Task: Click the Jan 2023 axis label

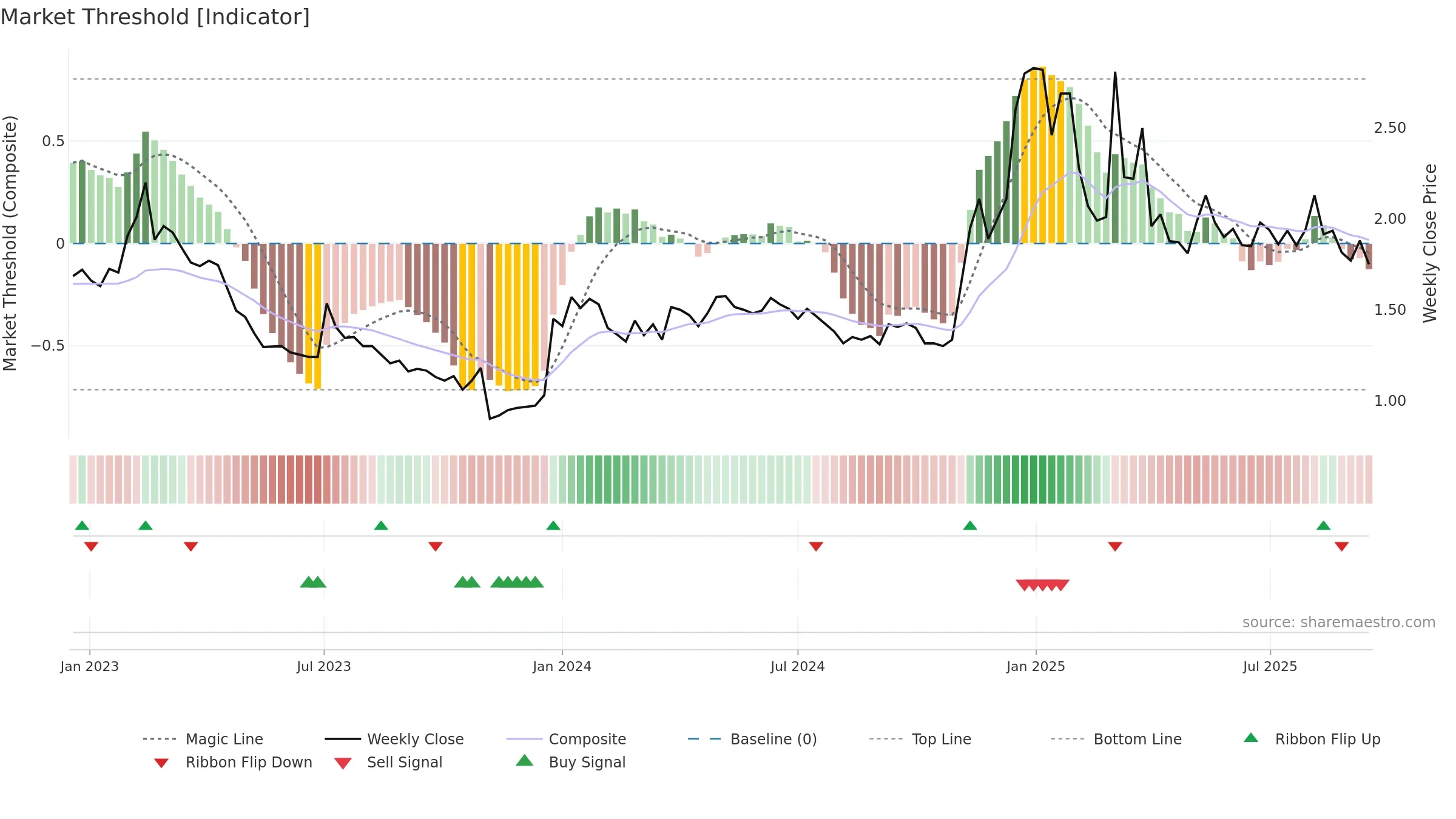Action: pos(90,666)
